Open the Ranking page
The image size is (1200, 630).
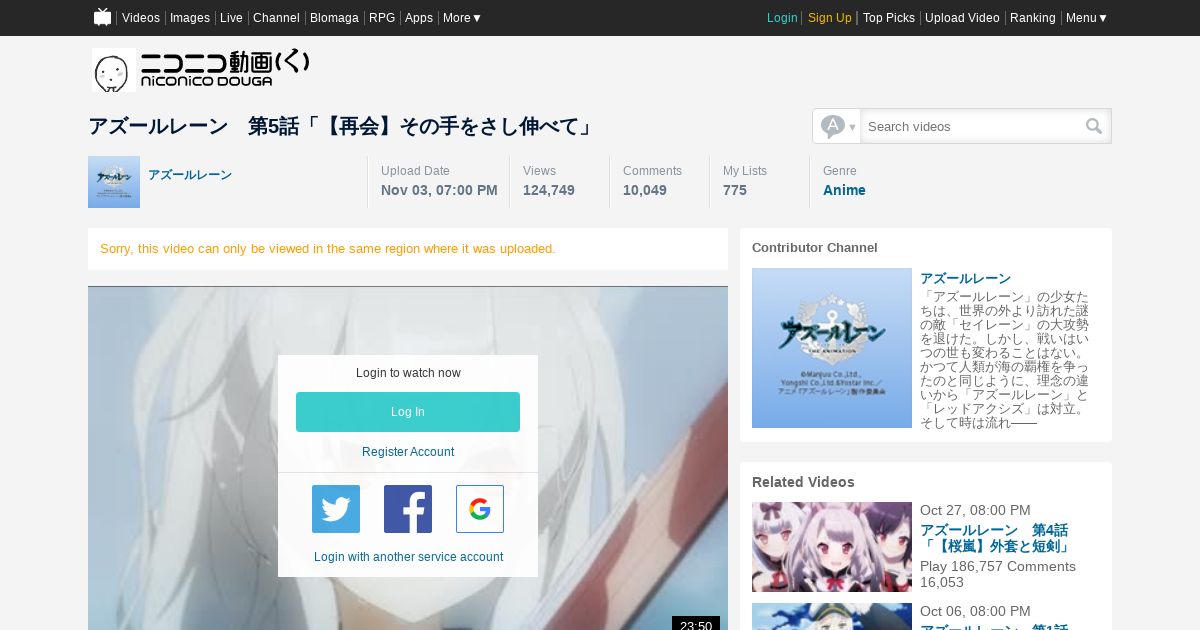point(1033,18)
